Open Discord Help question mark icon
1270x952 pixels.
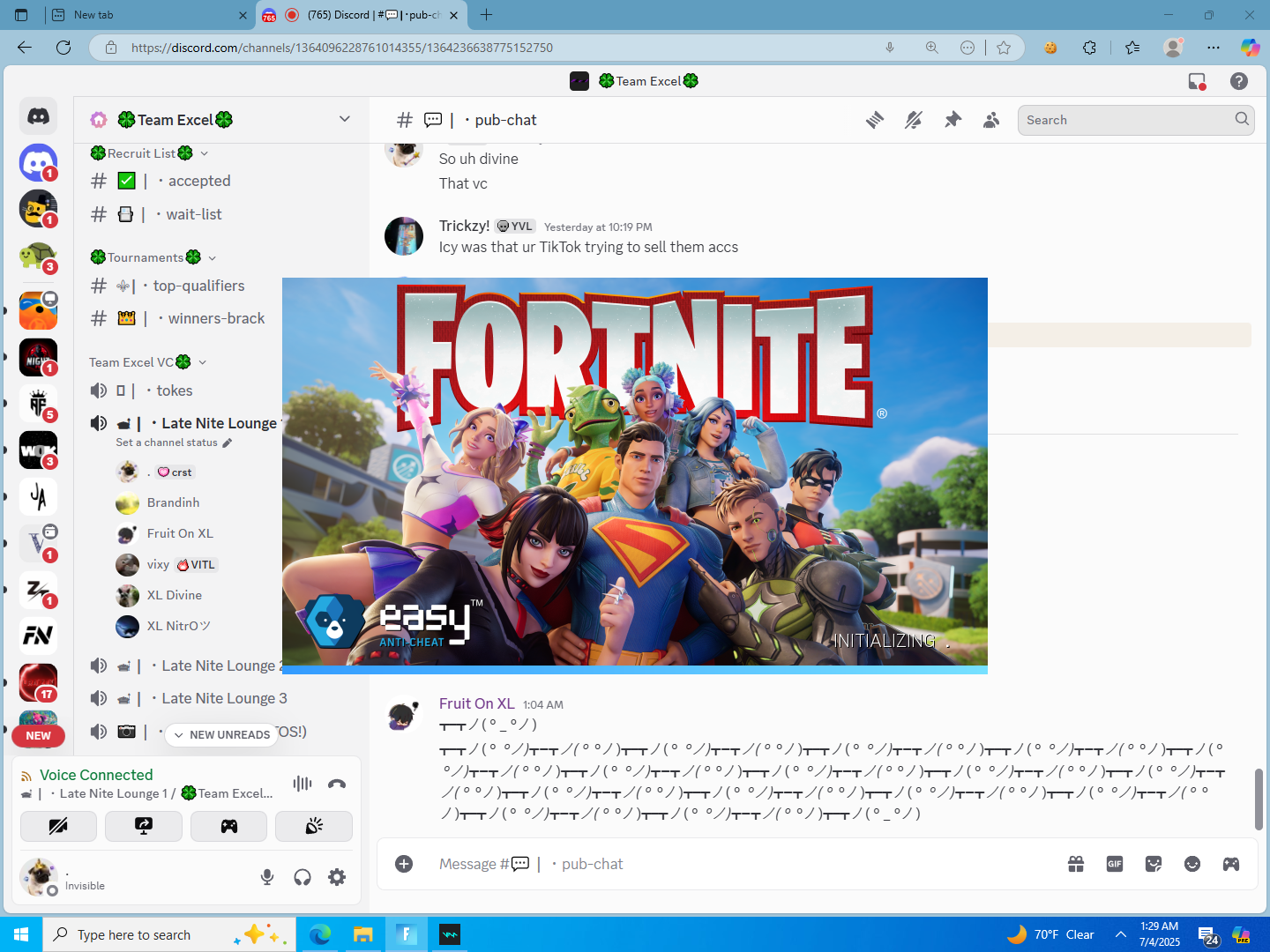[1239, 81]
